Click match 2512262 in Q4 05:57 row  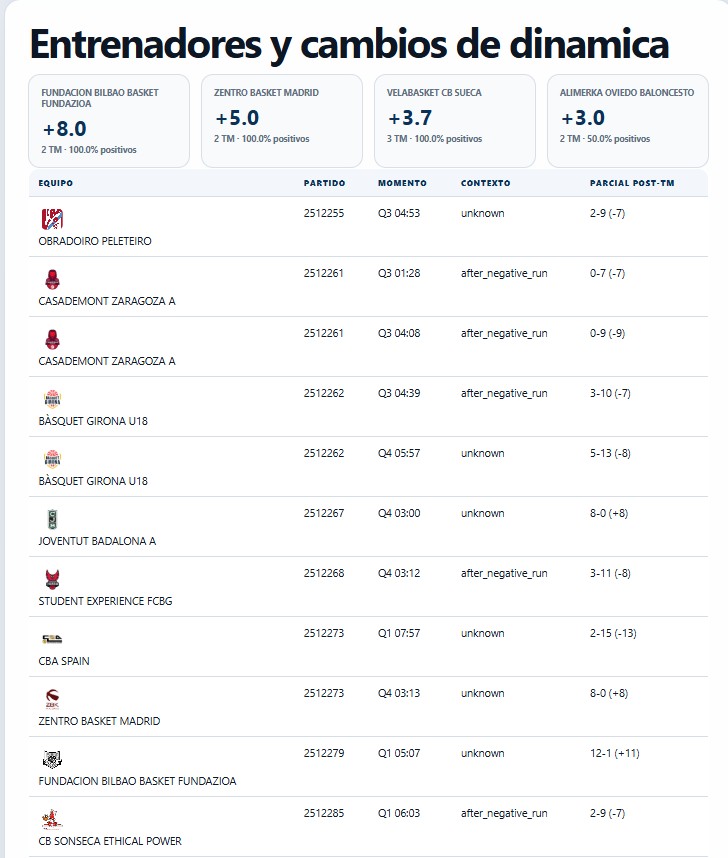[324, 454]
